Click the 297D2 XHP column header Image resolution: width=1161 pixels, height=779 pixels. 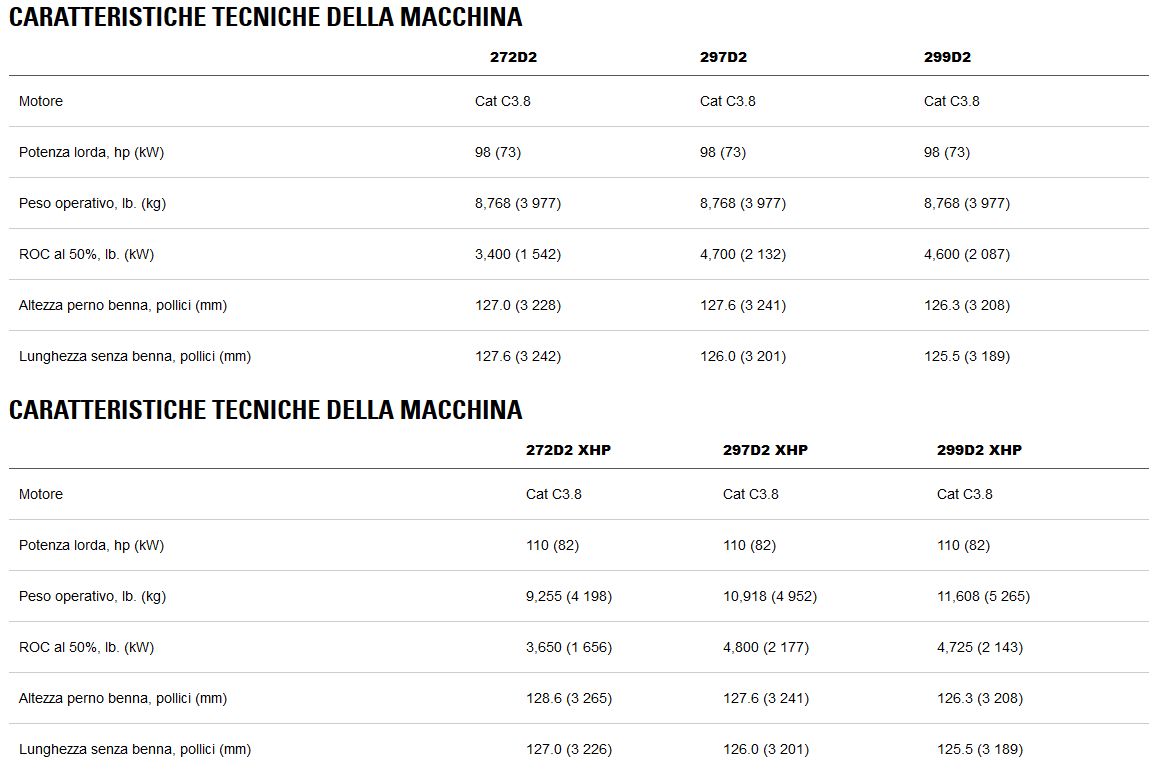pos(765,450)
